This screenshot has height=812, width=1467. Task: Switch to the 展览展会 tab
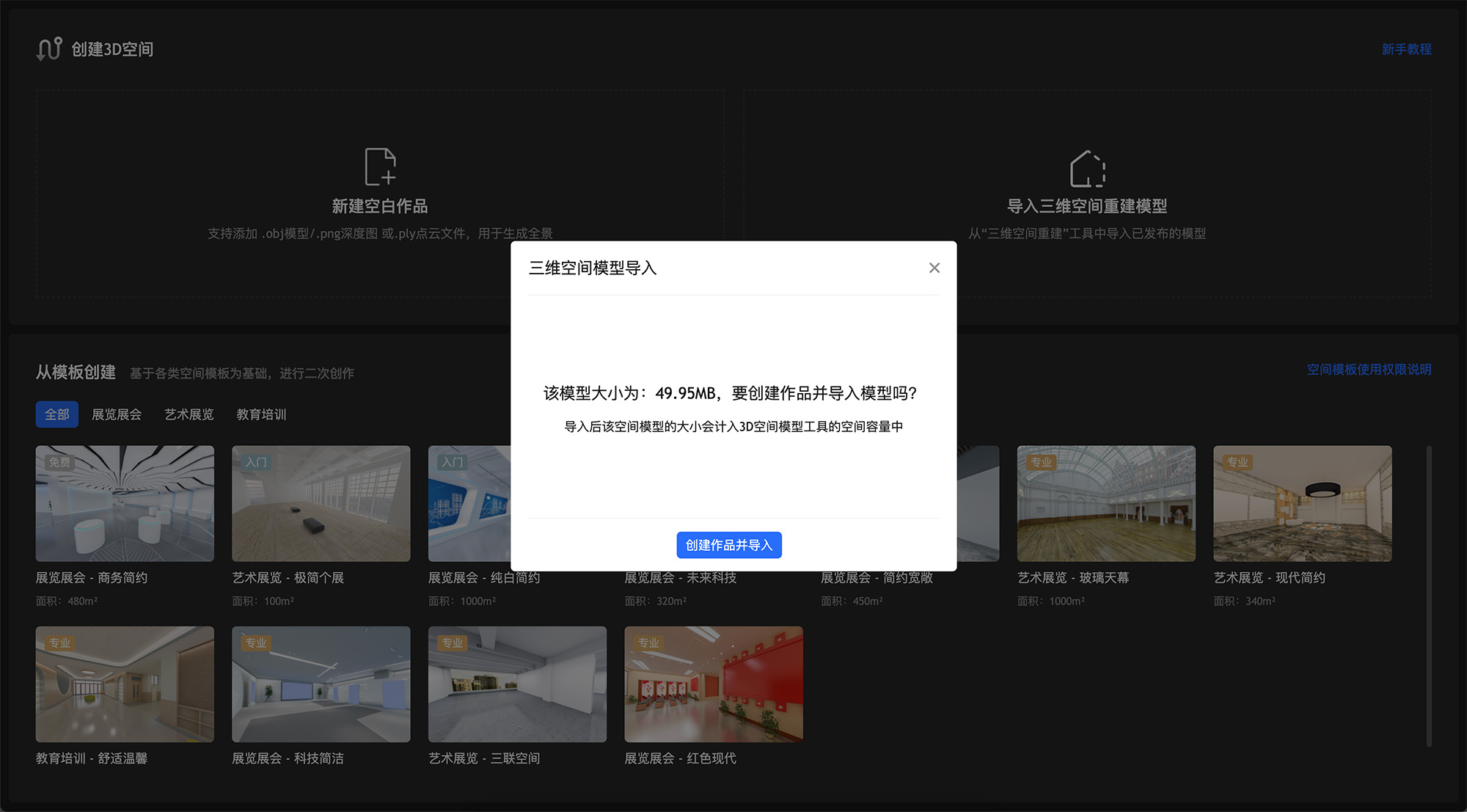117,414
